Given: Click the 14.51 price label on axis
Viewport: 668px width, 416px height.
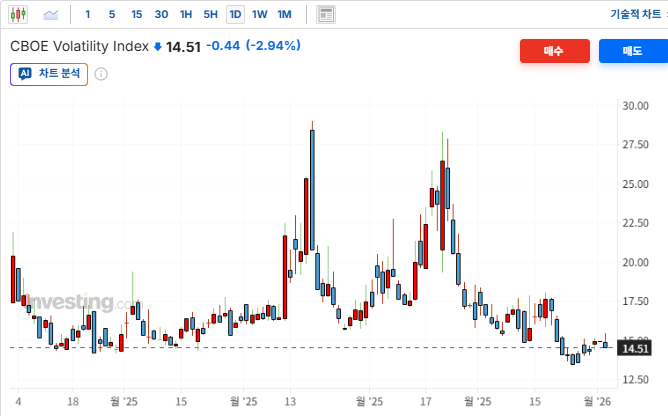Looking at the screenshot, I should pyautogui.click(x=635, y=349).
